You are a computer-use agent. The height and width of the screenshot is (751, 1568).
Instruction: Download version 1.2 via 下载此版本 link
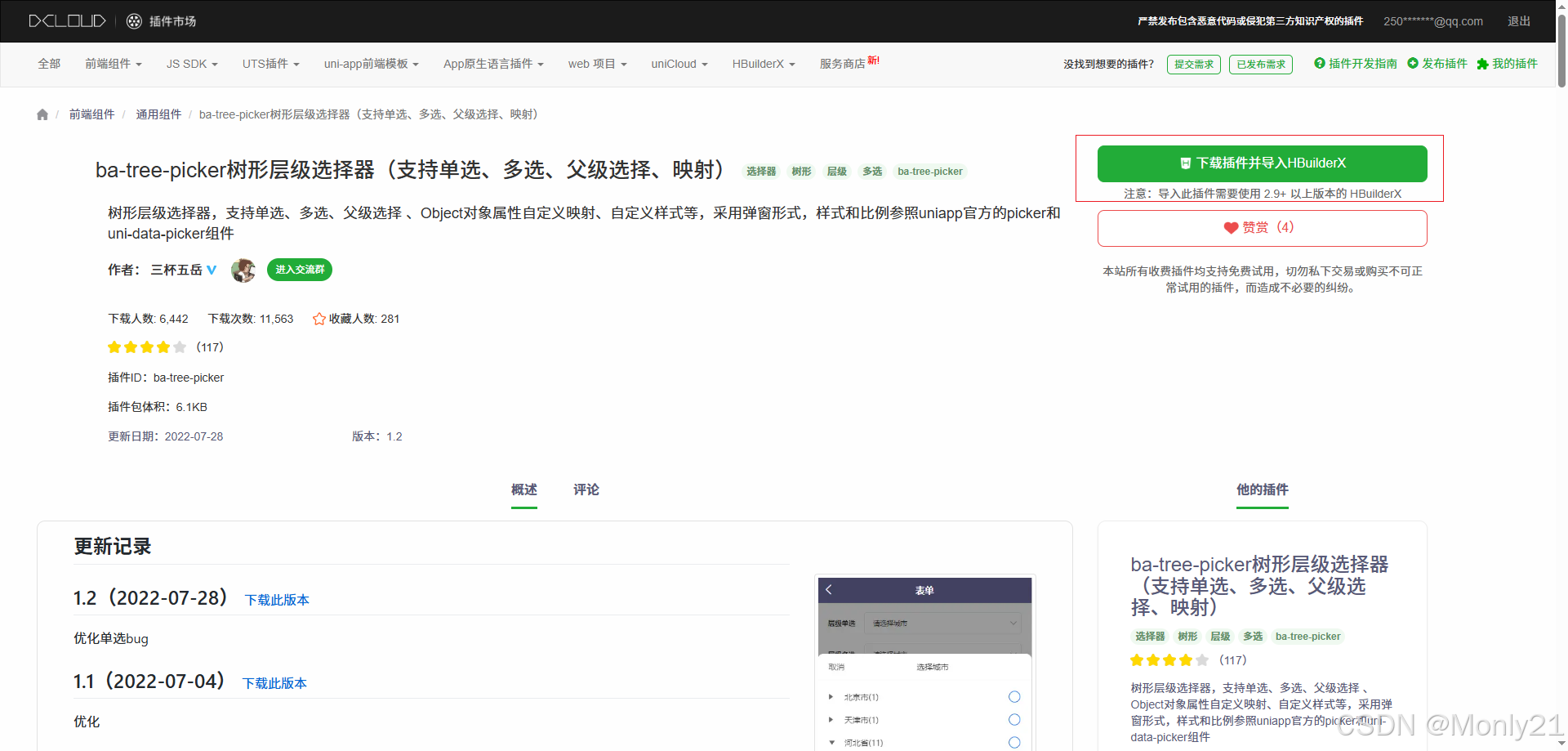pyautogui.click(x=277, y=600)
